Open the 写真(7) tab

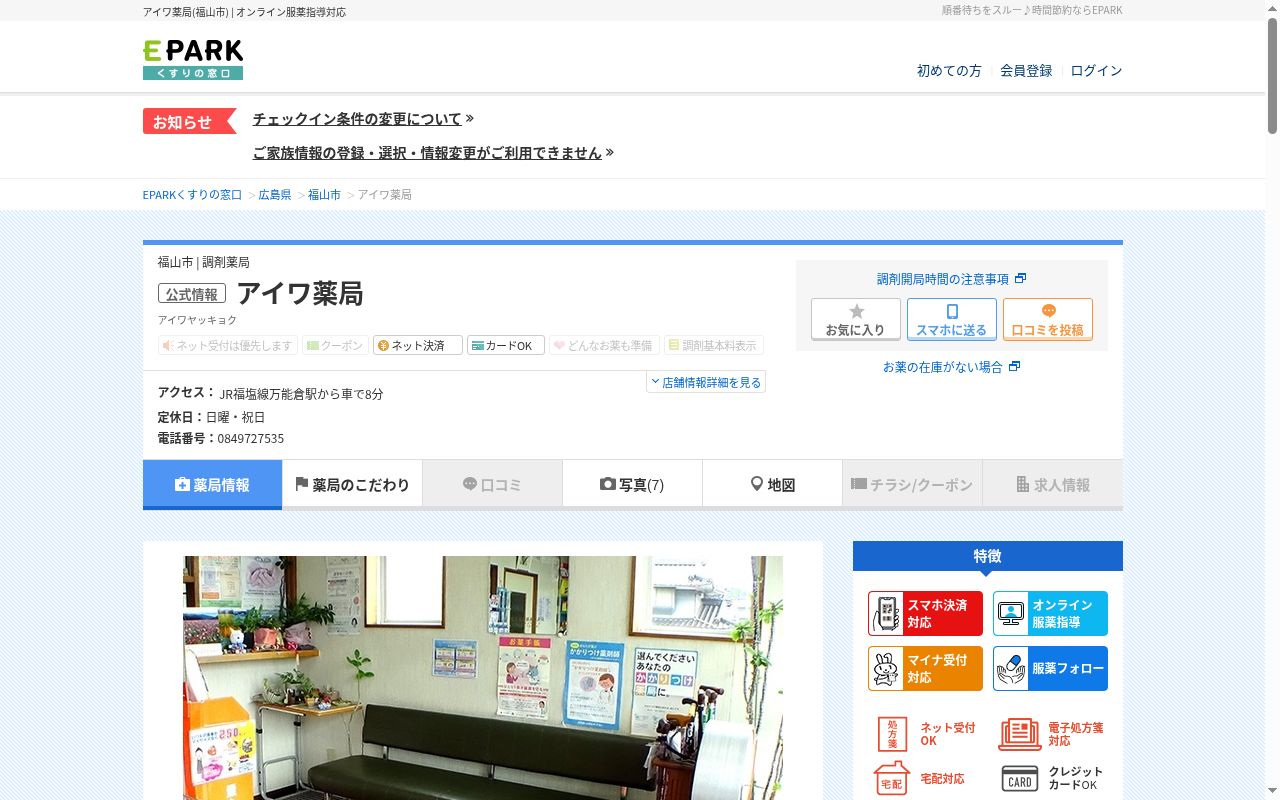632,484
